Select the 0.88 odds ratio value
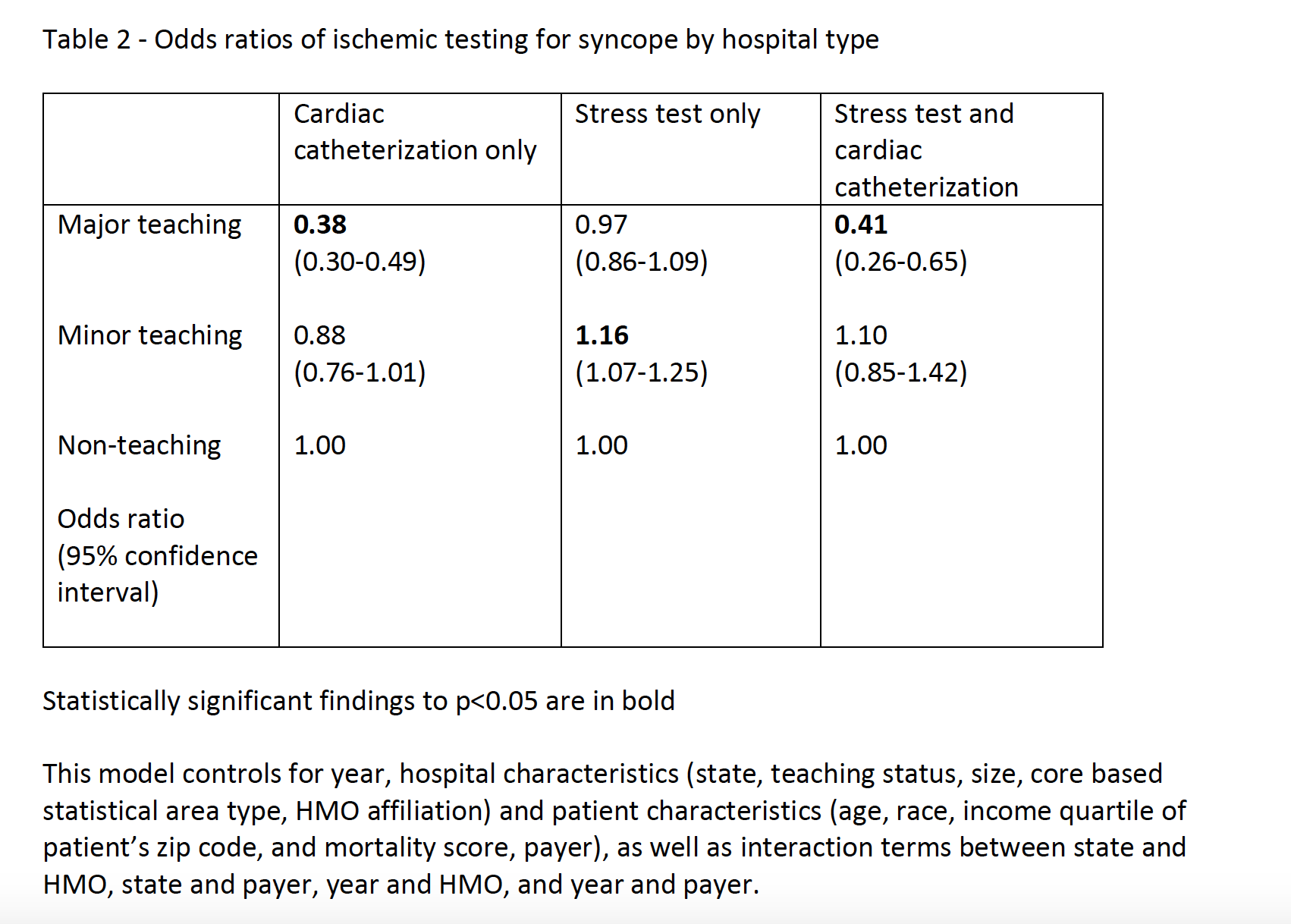Screen dimensions: 1291x924 (x=319, y=335)
